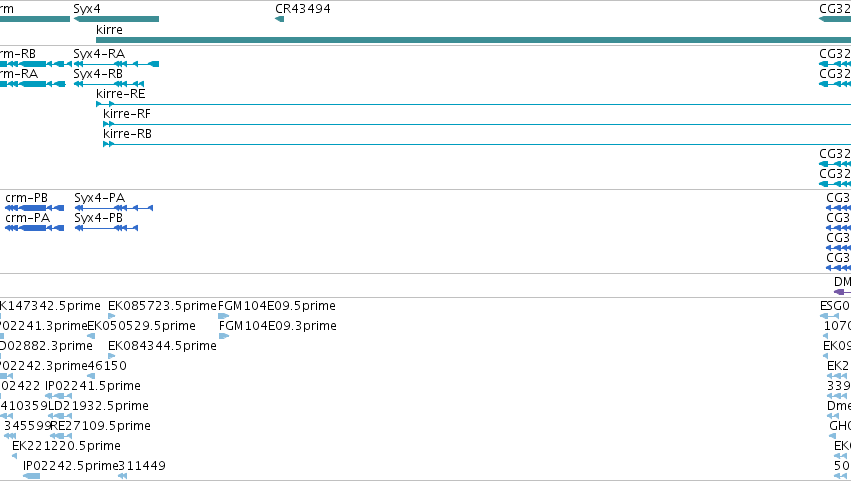Viewport: 851px width, 481px height.
Task: Select the IP02241.5prime EST label
Action: [x=93, y=386]
